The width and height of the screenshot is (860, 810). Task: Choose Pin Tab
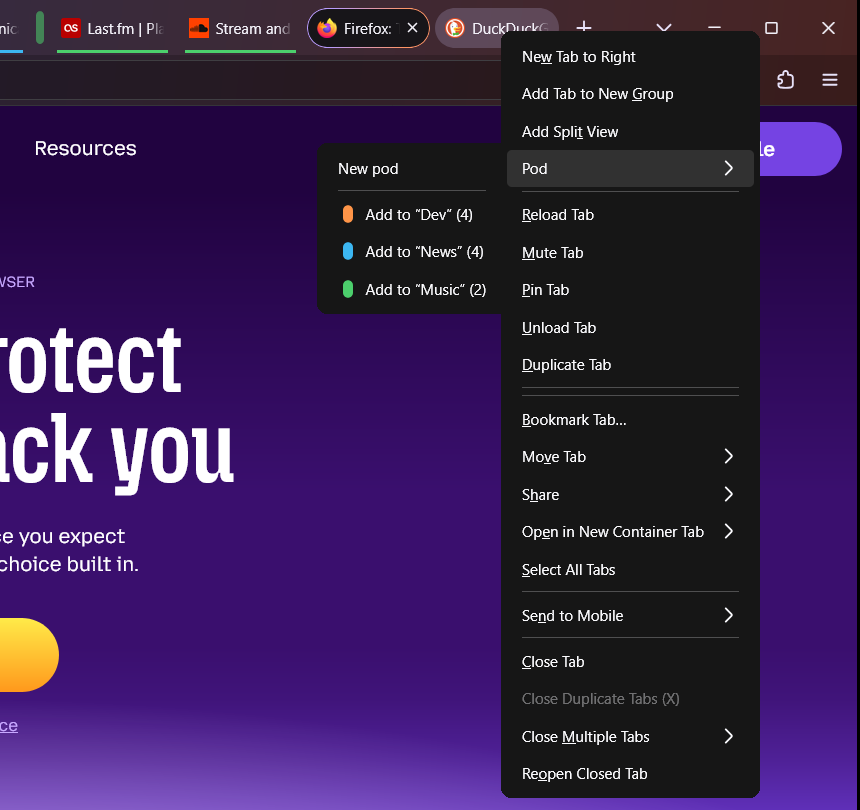tap(630, 290)
